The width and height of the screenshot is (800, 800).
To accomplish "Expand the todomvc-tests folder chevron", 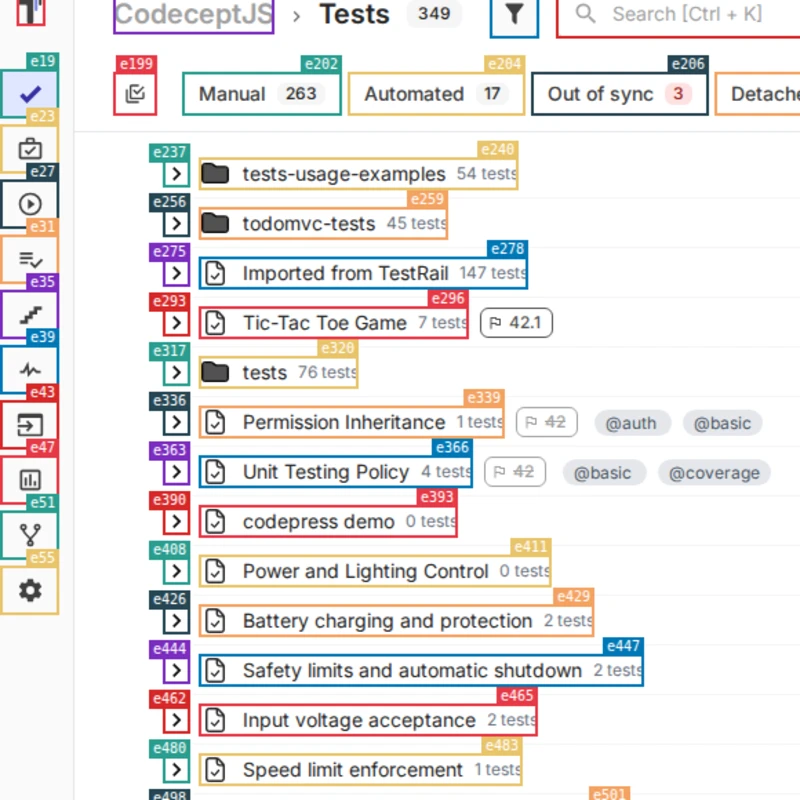I will pos(177,223).
